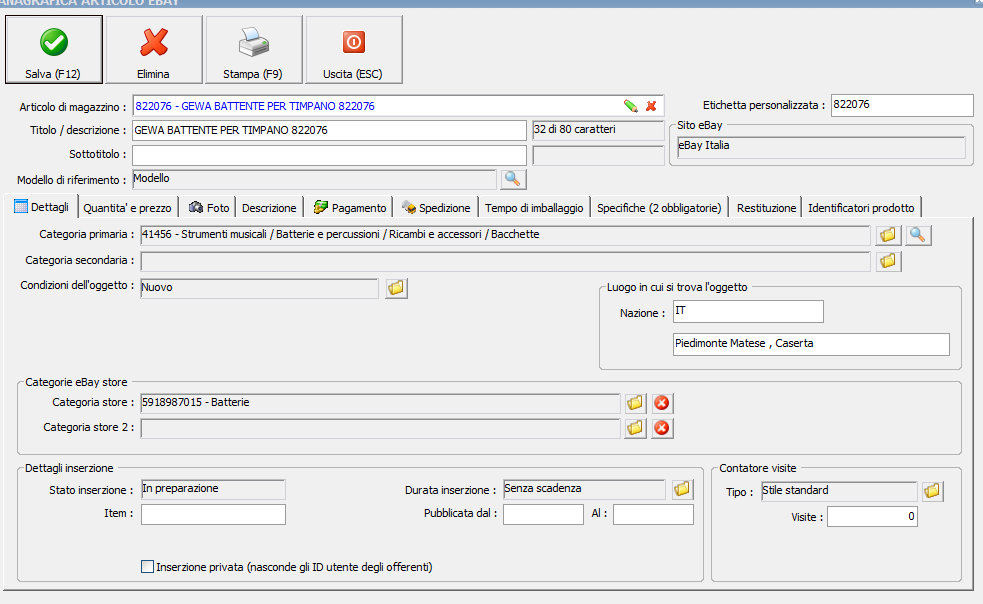Clear Categoria store 2 with red X

661,428
